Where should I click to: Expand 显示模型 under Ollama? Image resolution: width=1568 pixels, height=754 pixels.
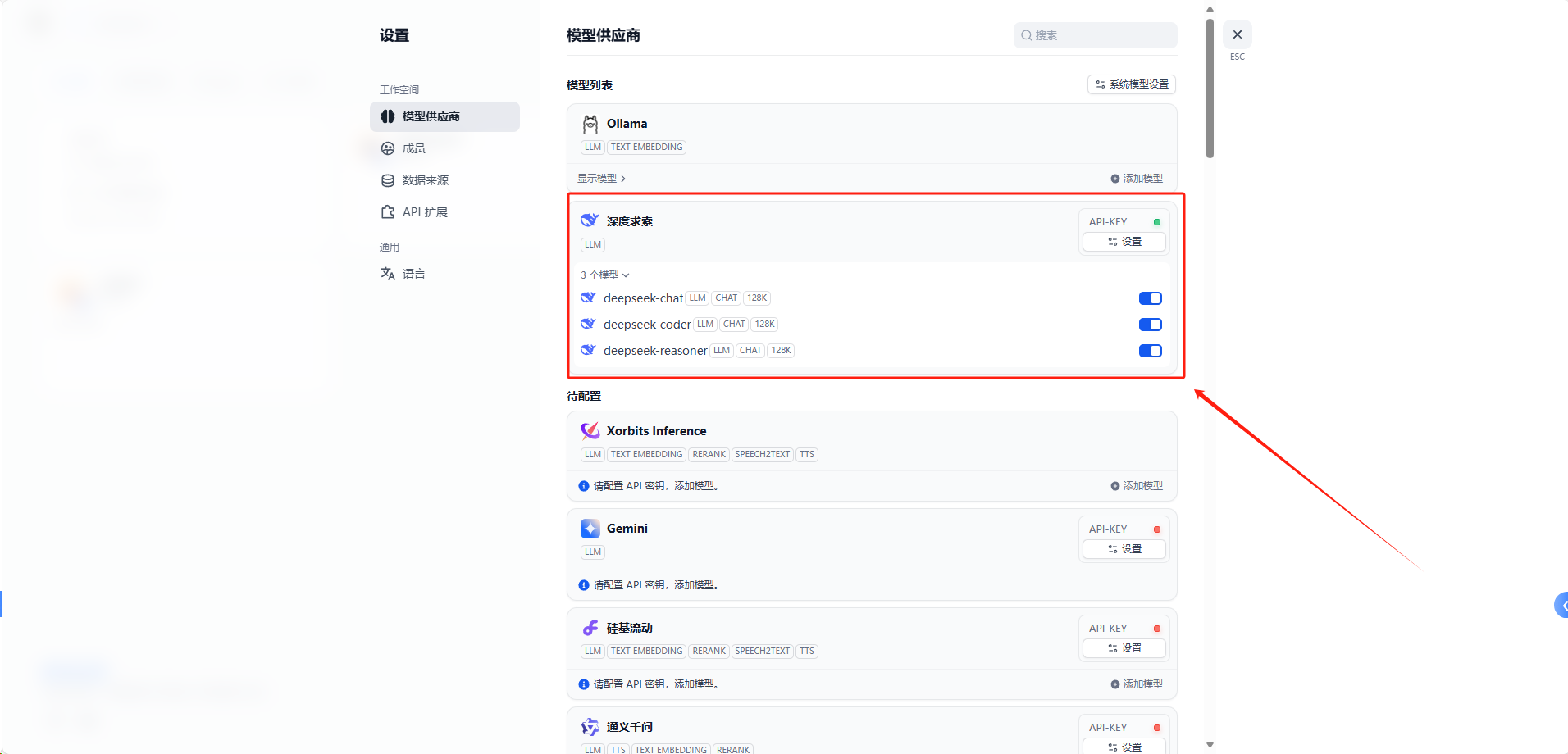click(601, 179)
